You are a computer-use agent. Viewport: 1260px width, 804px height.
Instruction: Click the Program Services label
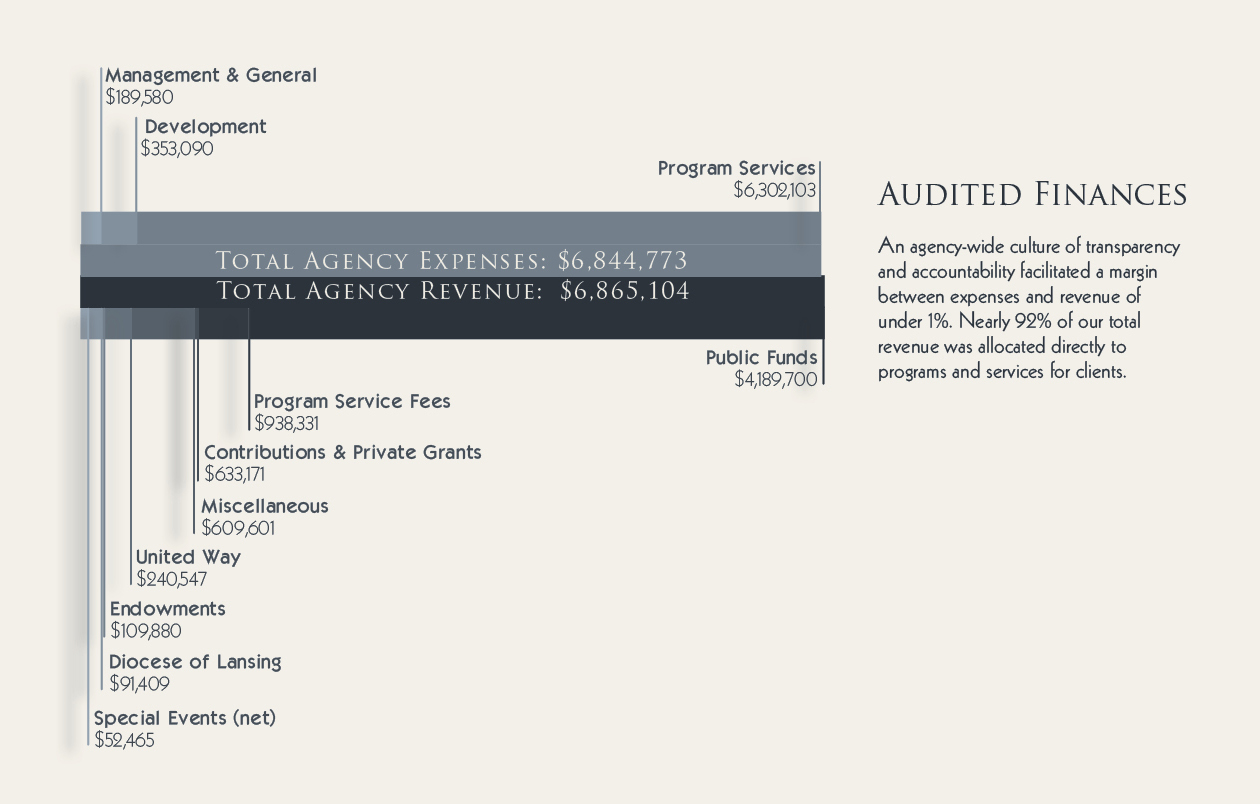click(736, 168)
